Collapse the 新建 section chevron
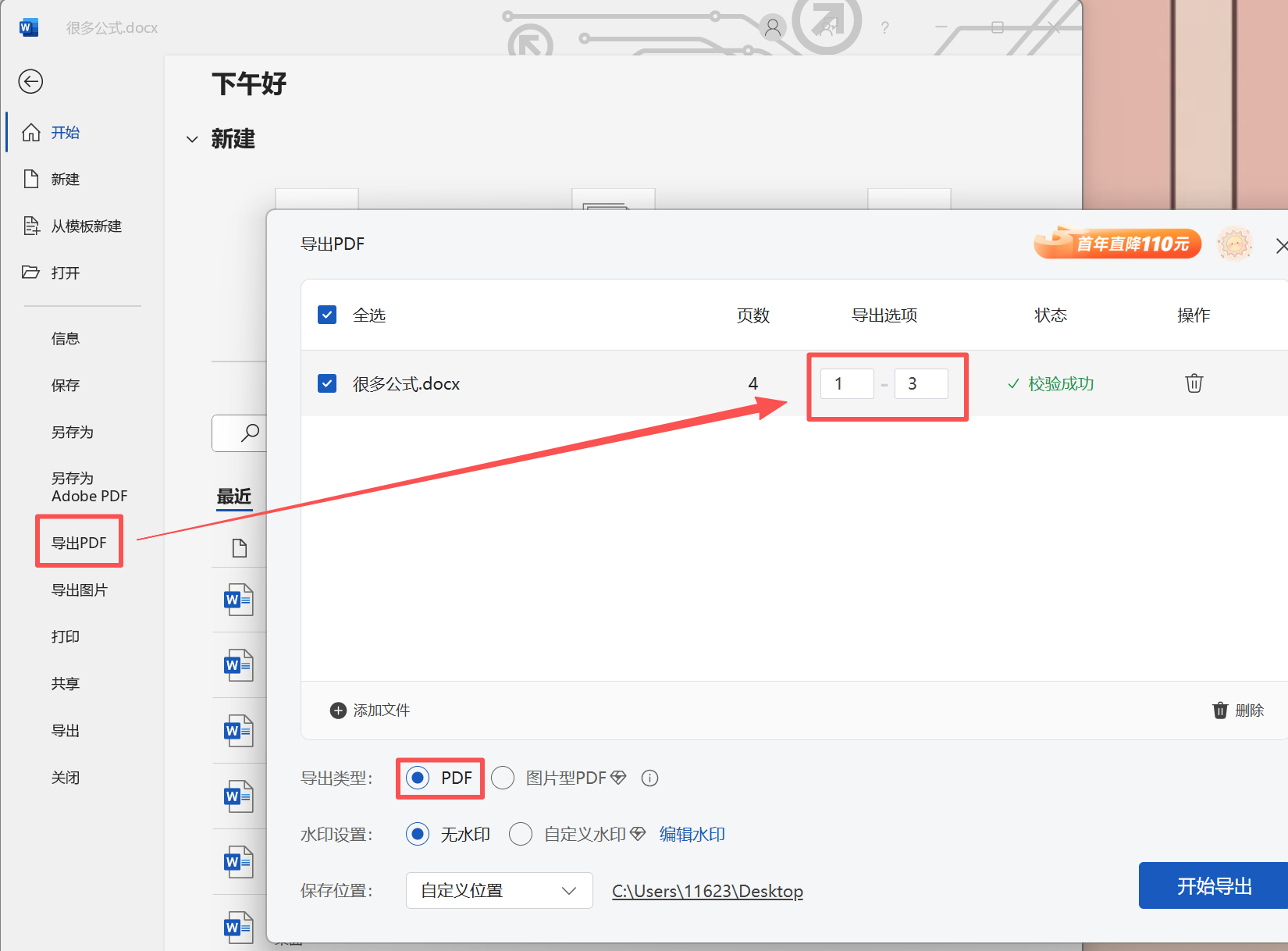Screen dimensions: 1288x951 click(192, 139)
